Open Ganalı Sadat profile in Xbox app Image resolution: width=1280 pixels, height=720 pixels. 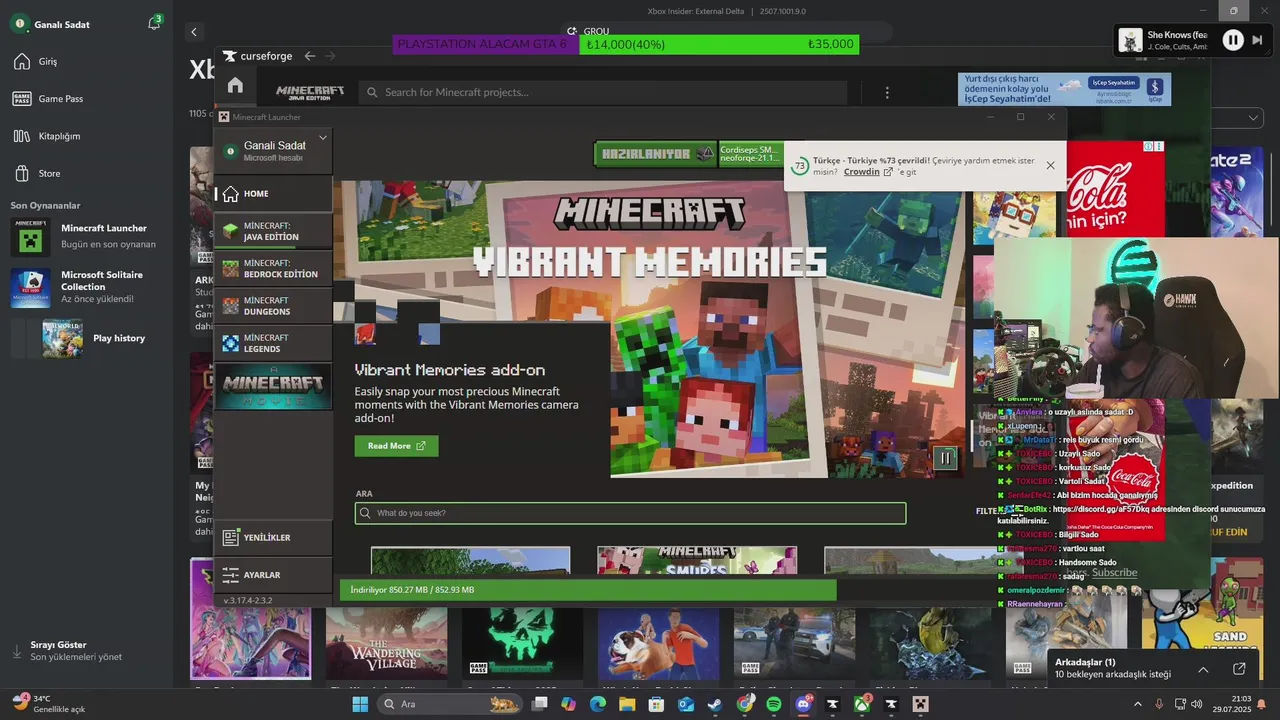pyautogui.click(x=50, y=24)
